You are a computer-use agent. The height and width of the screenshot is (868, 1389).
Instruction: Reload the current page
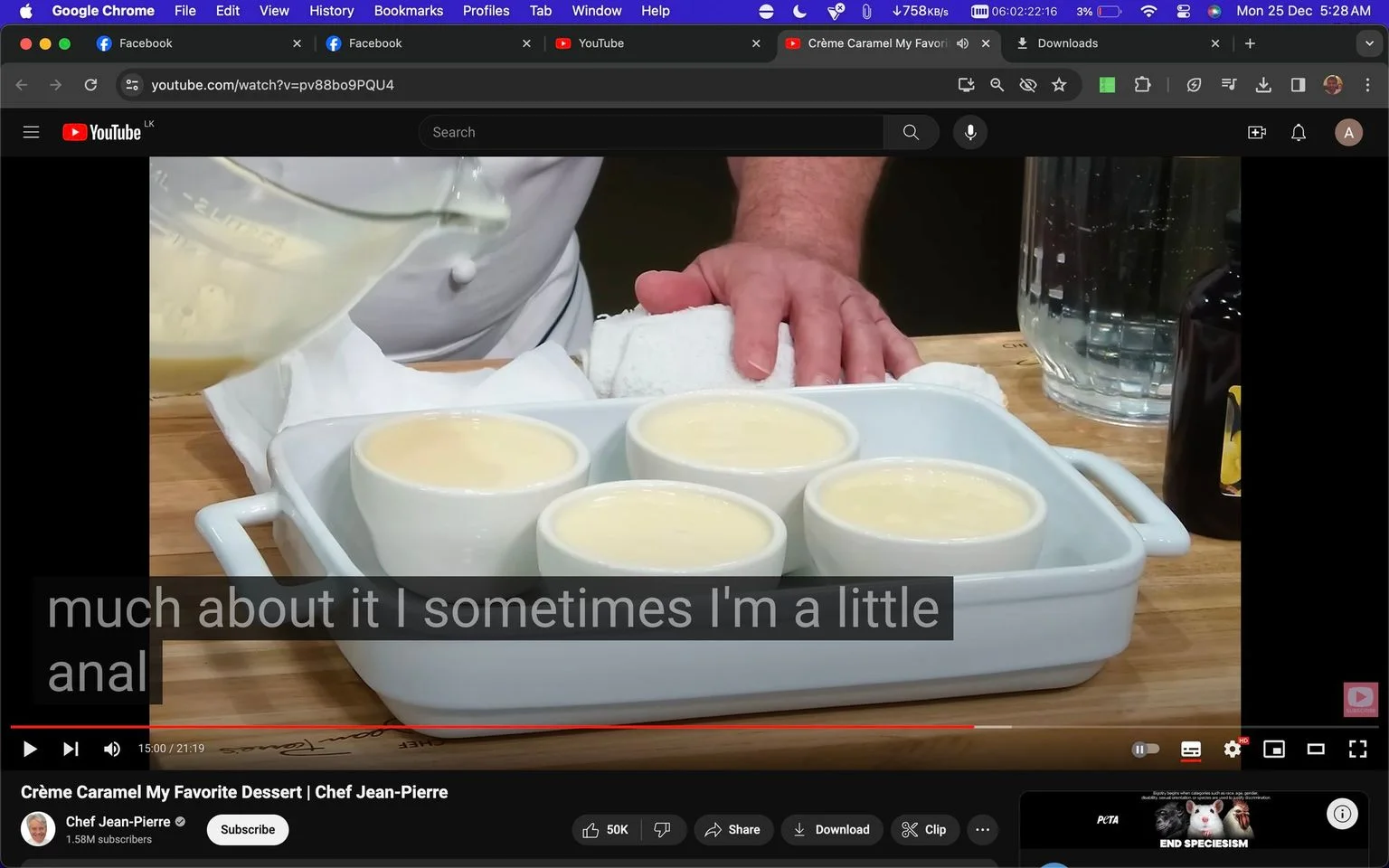(x=90, y=85)
